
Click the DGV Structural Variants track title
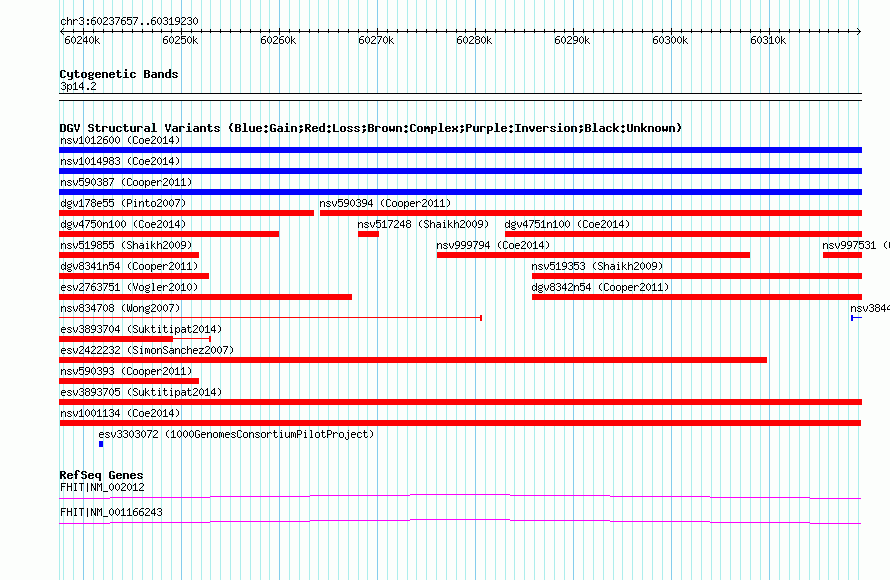371,128
